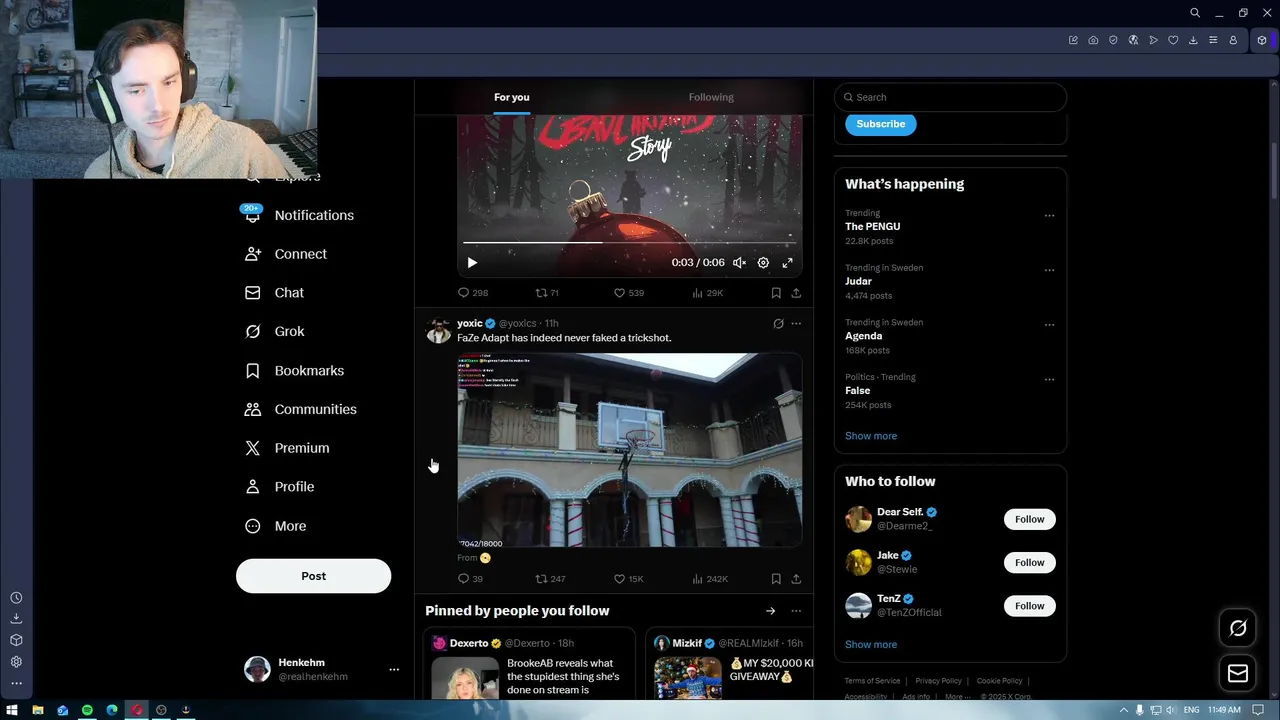Viewport: 1280px width, 720px height.
Task: Open the three-dot menu for The PENGU trend
Action: coord(1049,215)
